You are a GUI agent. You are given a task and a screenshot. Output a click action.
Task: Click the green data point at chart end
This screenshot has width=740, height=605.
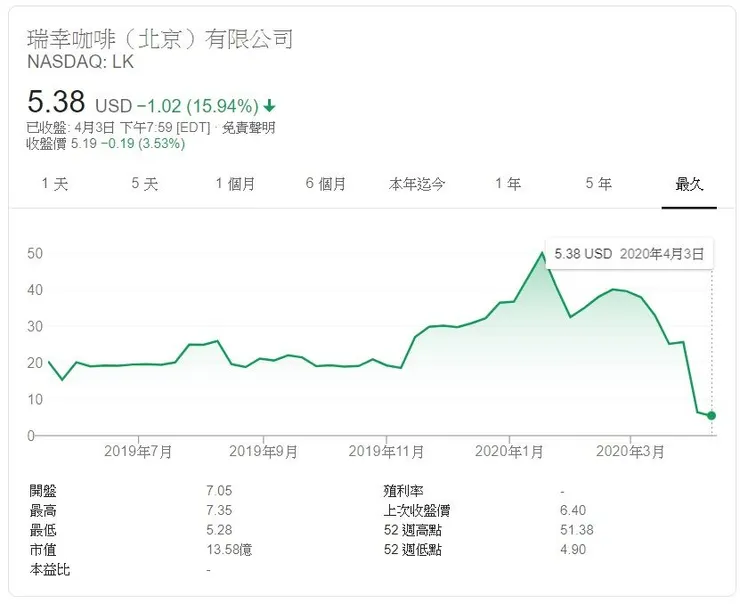click(711, 416)
